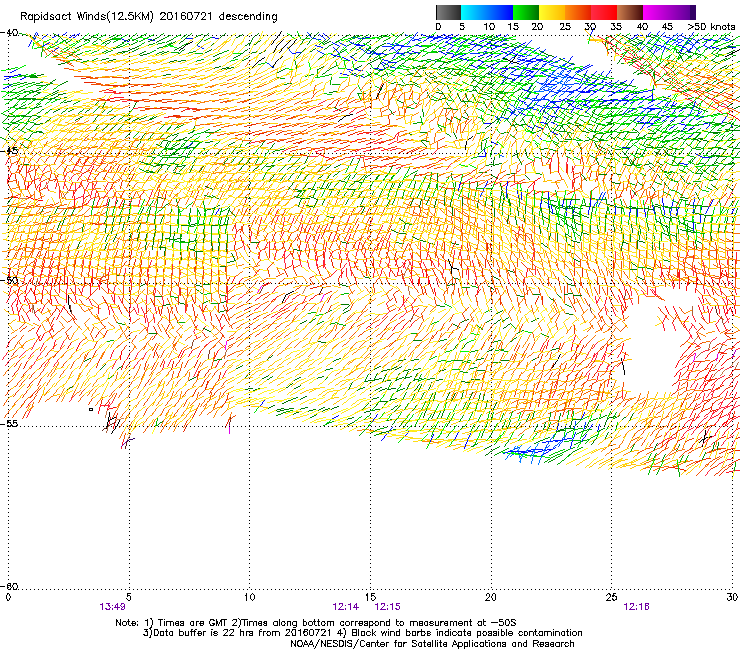Click the latitude axis label "-55"
The height and width of the screenshot is (650, 740).
click(9, 424)
